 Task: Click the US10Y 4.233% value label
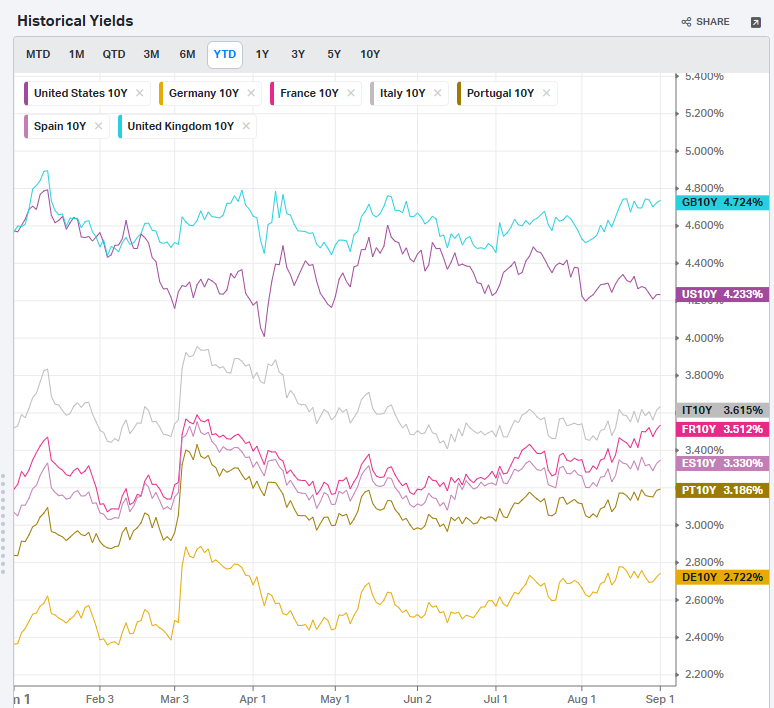click(722, 294)
